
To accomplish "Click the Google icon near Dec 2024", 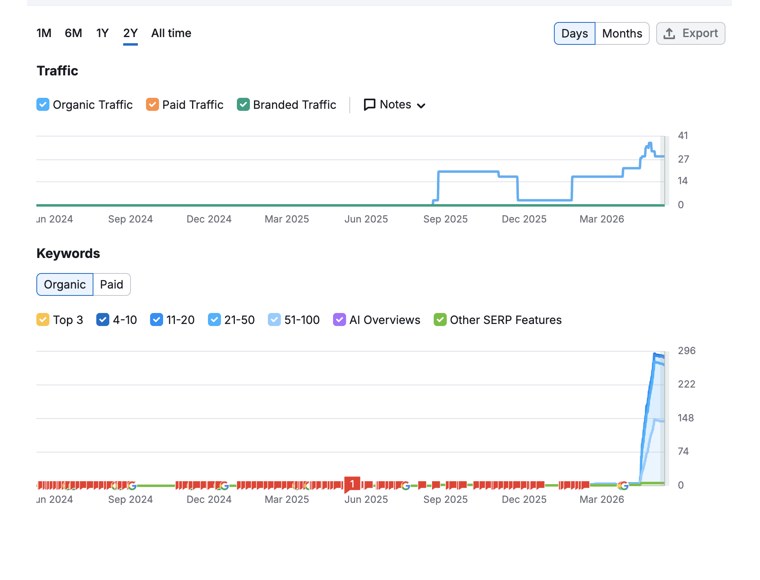I will point(224,485).
